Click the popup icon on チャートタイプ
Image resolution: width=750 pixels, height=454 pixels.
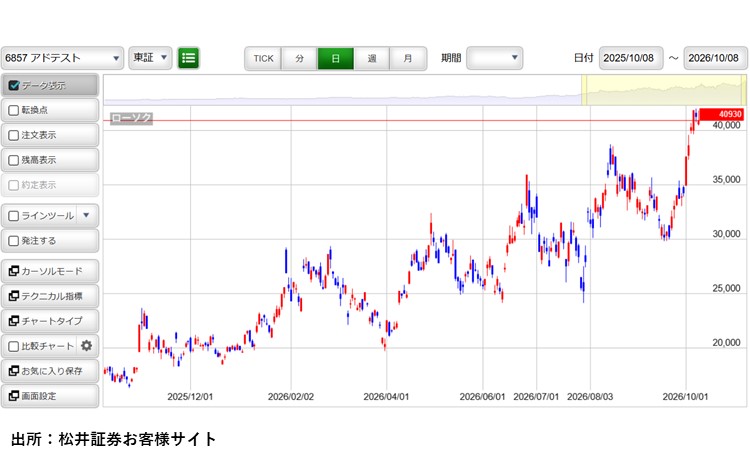pyautogui.click(x=14, y=321)
